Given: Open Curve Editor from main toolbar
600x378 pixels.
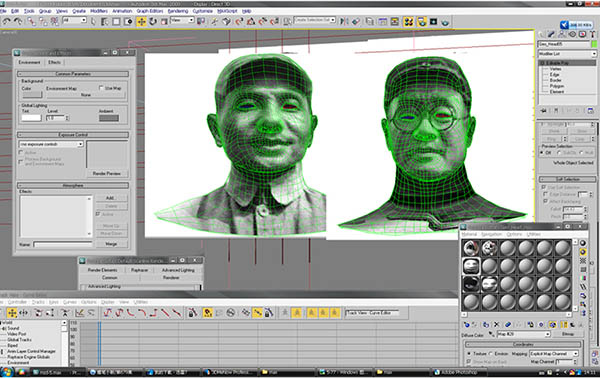Looking at the screenshot, I should click(x=382, y=21).
